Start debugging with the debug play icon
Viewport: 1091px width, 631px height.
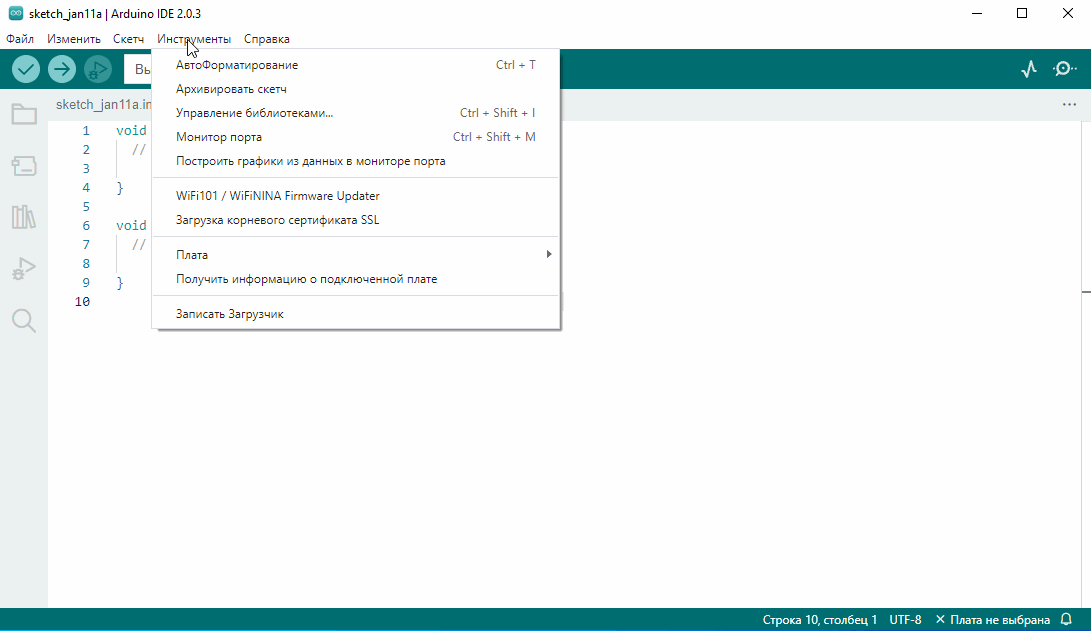pyautogui.click(x=98, y=69)
